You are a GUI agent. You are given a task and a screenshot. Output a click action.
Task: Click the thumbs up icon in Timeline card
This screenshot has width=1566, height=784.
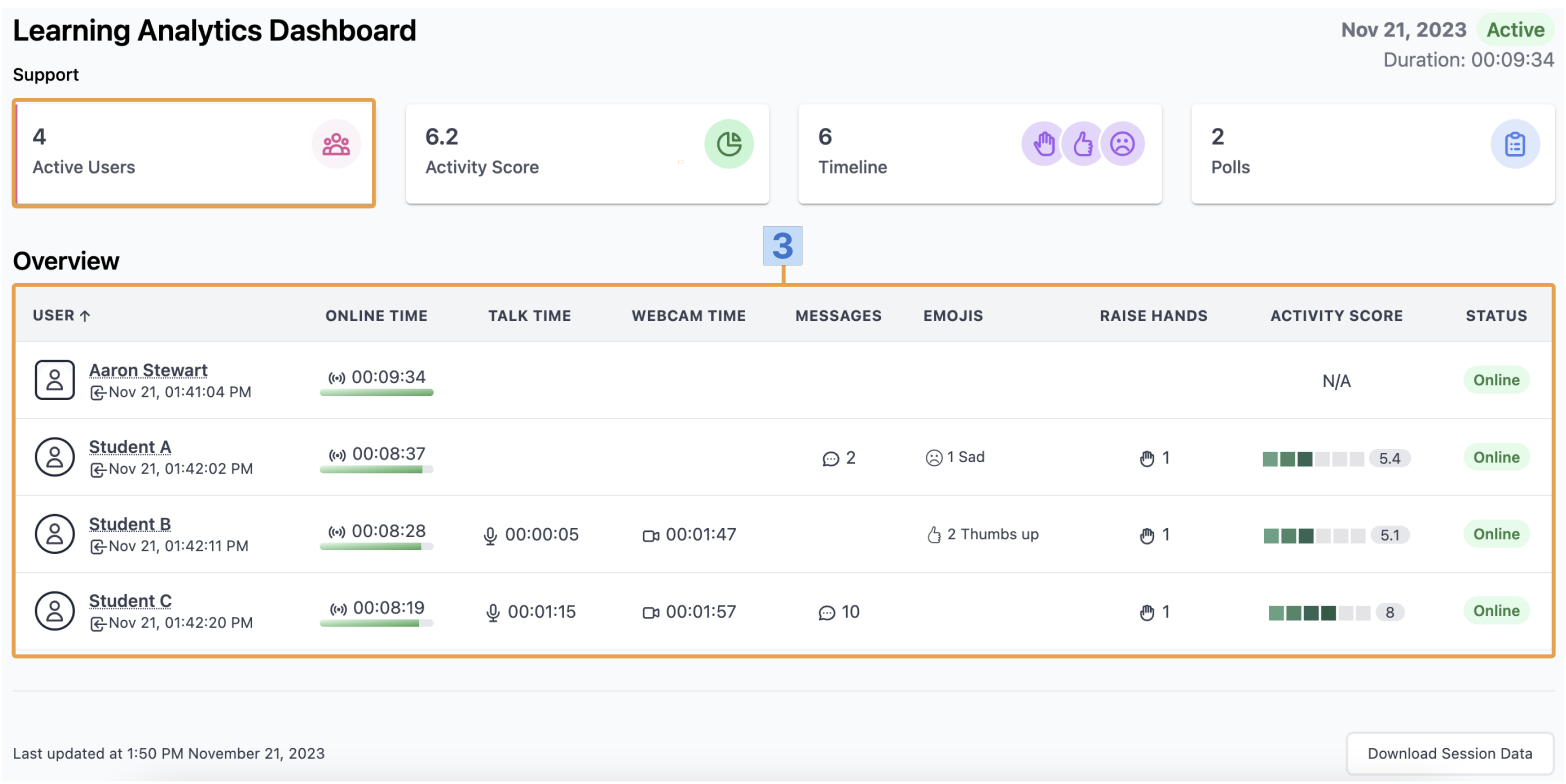click(x=1083, y=145)
